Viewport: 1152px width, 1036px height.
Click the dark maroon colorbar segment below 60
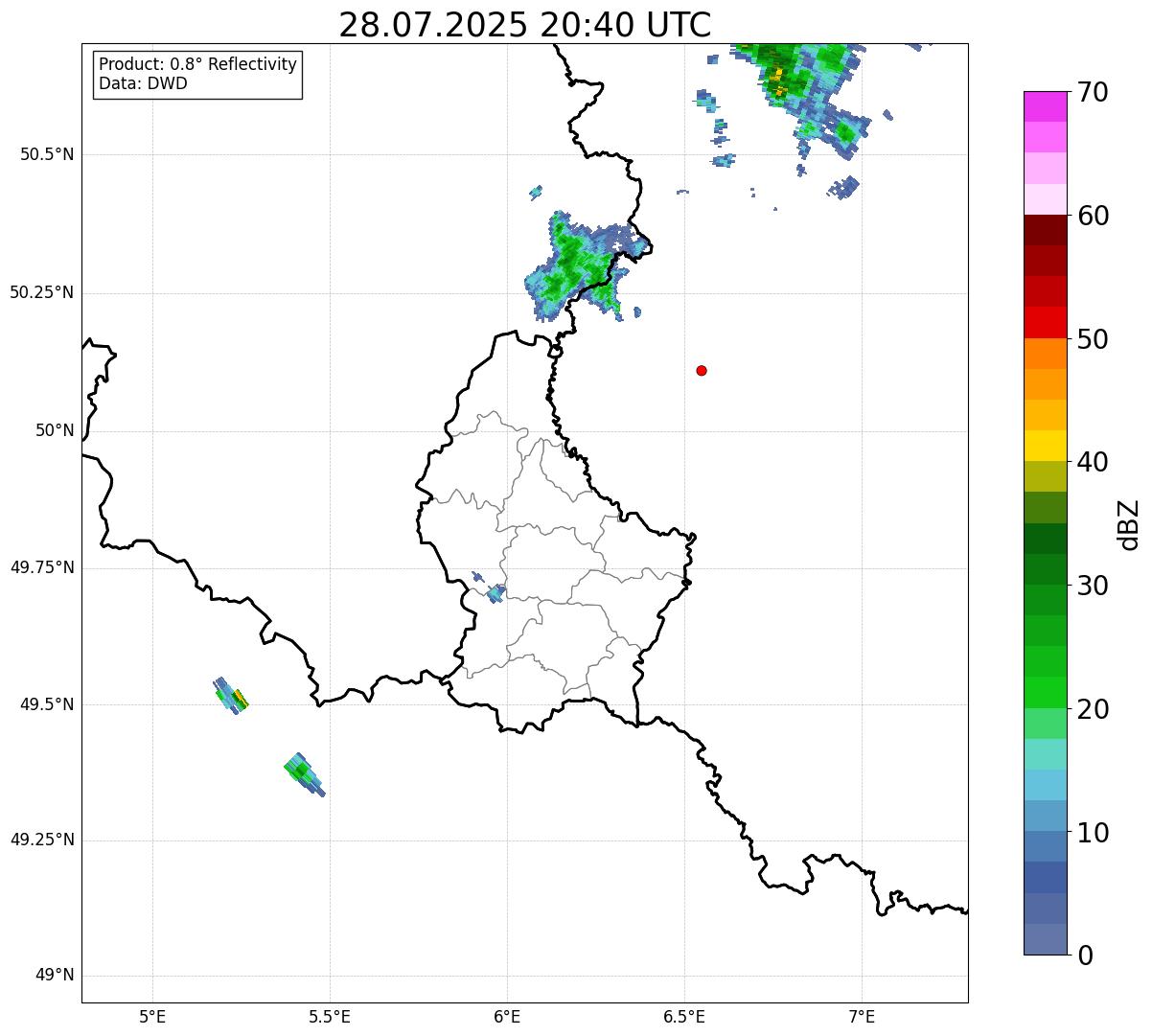tap(1046, 230)
